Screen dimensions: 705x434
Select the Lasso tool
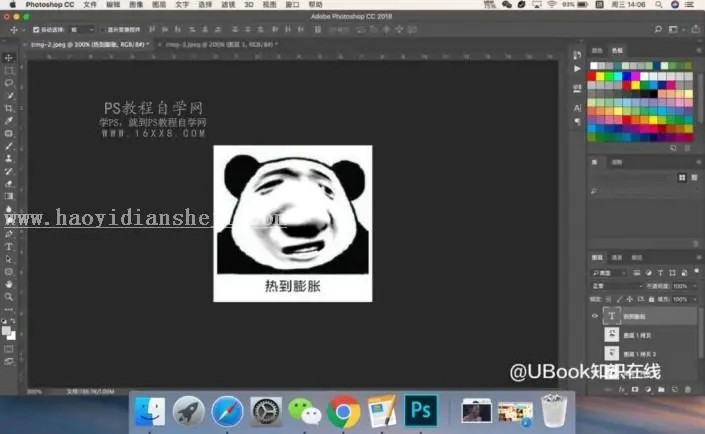point(9,83)
